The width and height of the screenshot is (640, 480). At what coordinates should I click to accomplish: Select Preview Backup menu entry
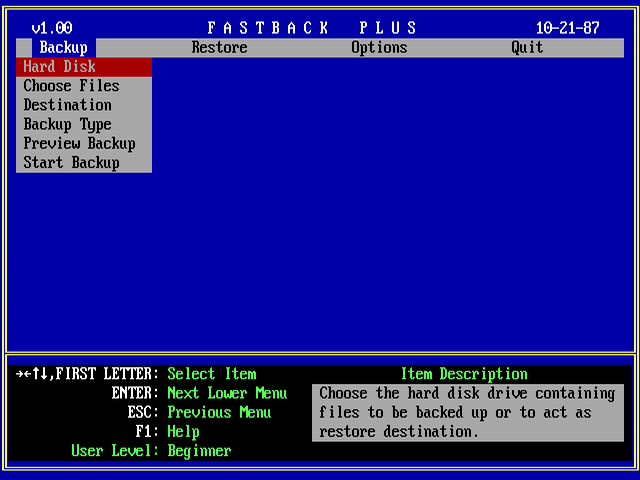[x=84, y=144]
